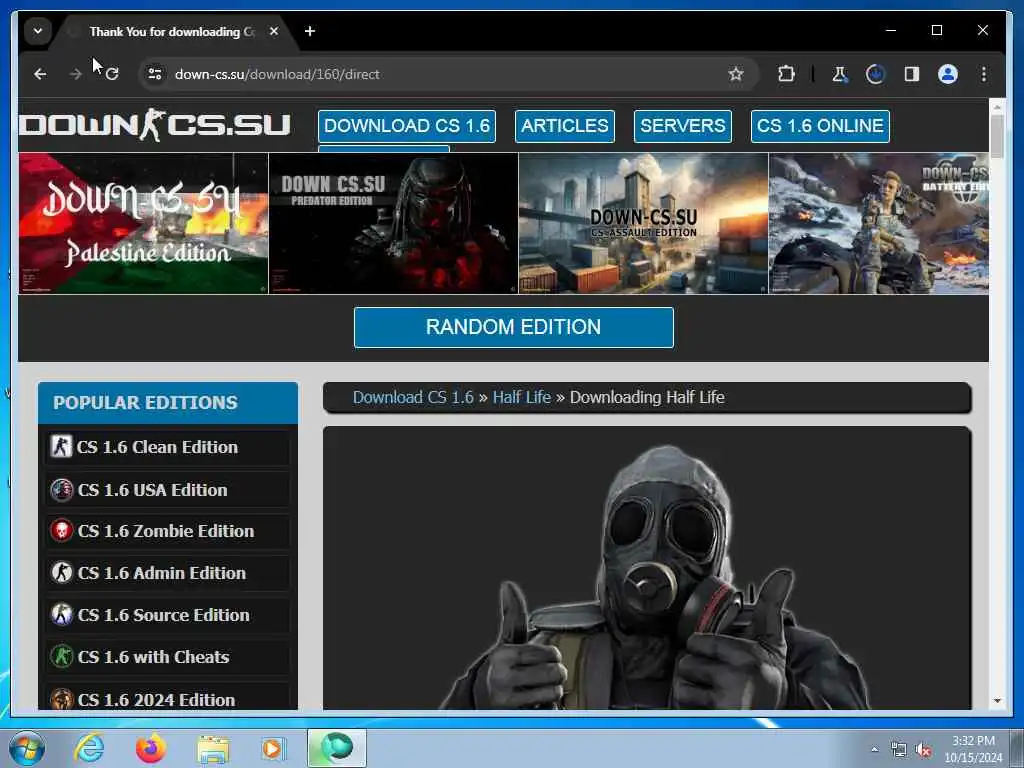1024x768 pixels.
Task: Close the Thank You for downloading tab
Action: (274, 31)
